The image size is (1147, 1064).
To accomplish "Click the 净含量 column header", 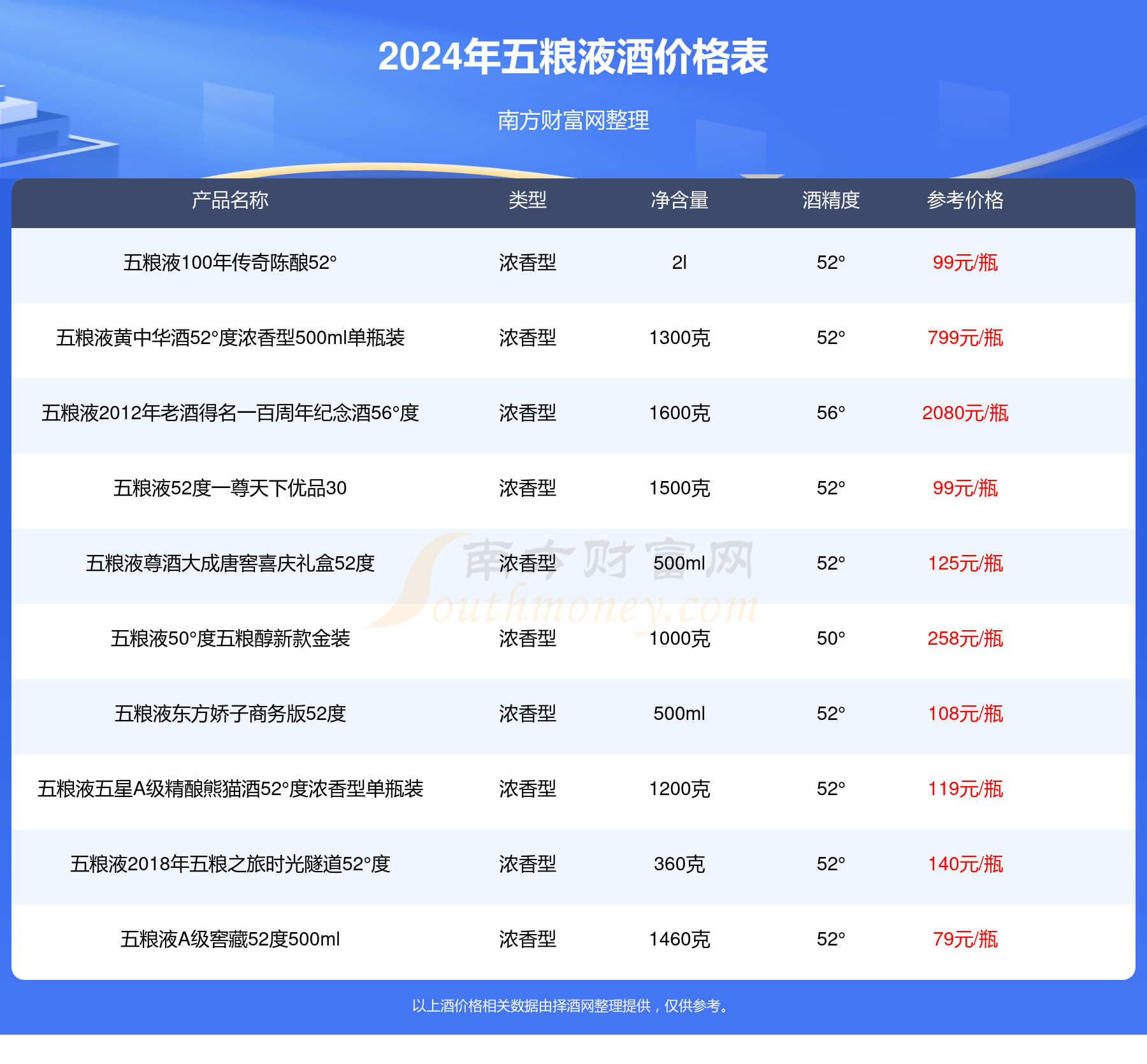I will coord(679,200).
